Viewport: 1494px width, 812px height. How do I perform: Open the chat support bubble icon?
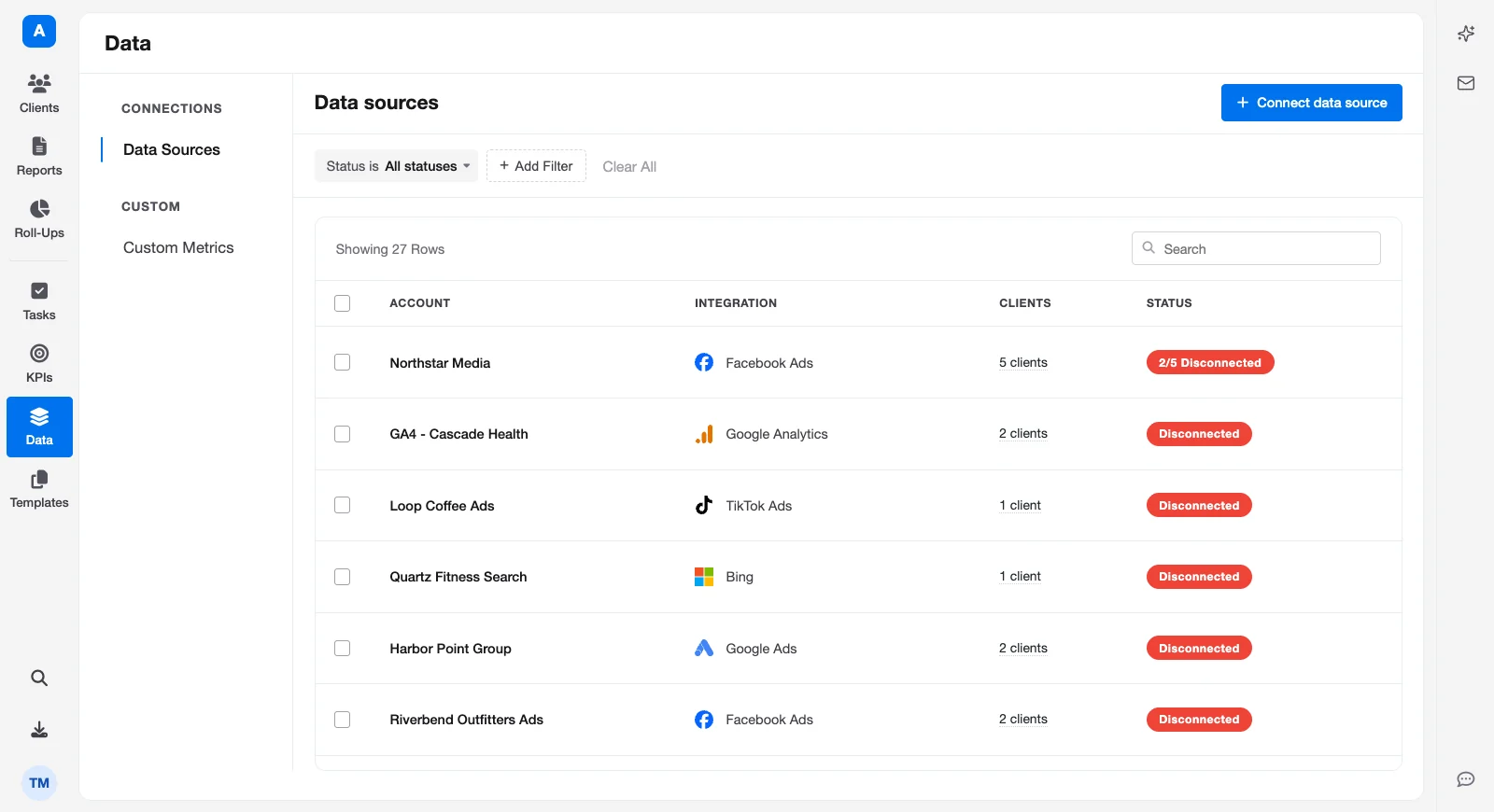click(x=1466, y=779)
